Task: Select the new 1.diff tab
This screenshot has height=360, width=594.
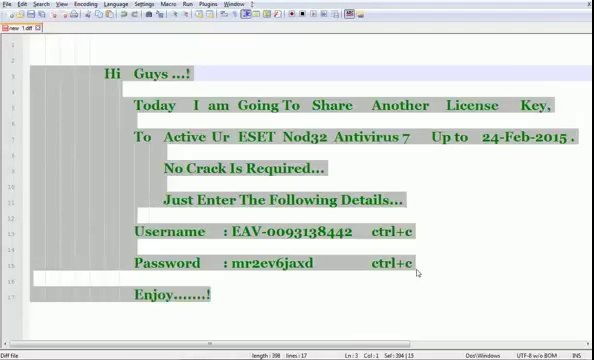Action: 21,28
